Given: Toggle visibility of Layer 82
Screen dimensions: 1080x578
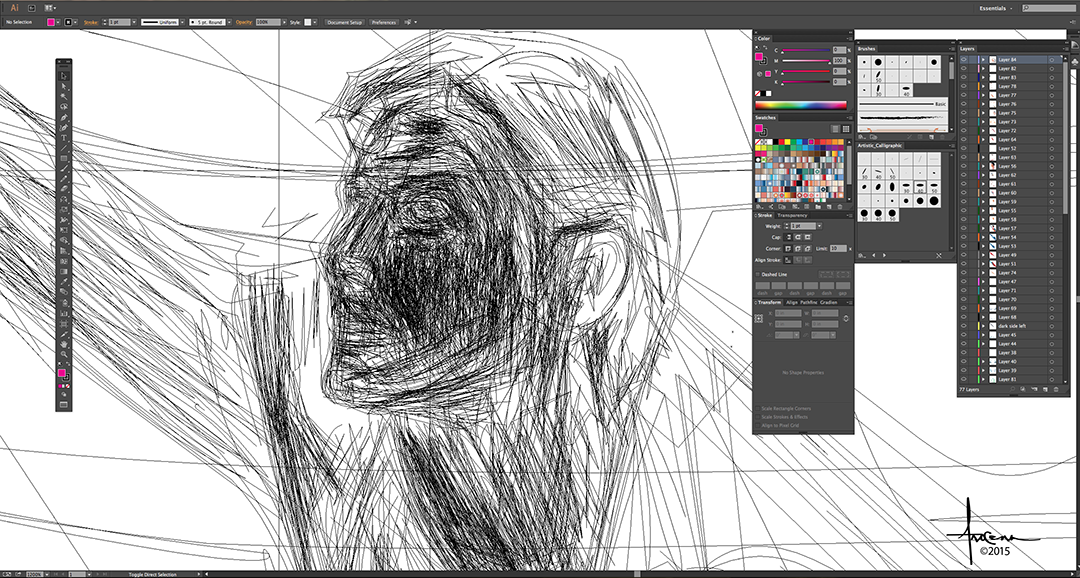Looking at the screenshot, I should [964, 69].
